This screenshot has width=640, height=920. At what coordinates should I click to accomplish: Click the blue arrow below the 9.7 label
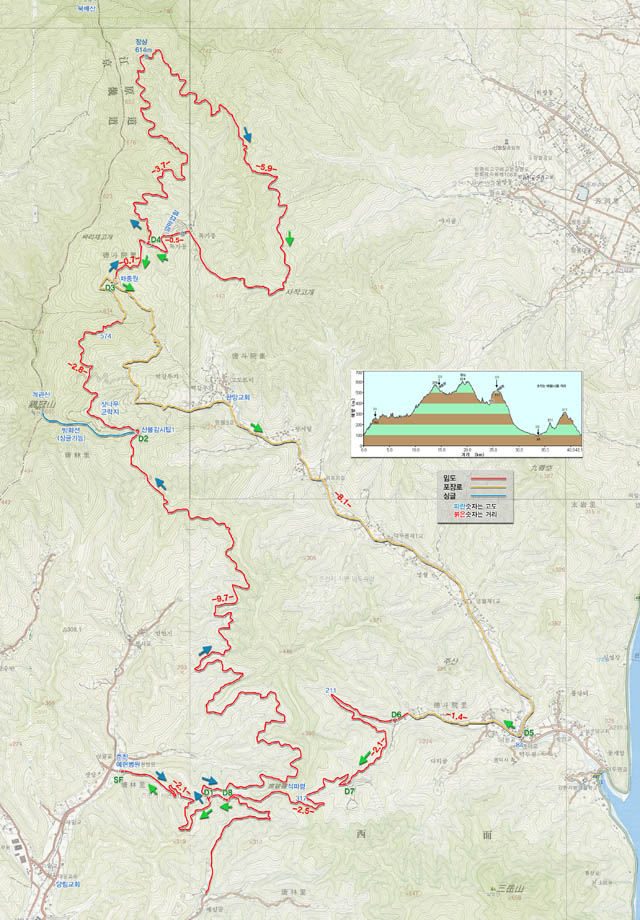(206, 650)
